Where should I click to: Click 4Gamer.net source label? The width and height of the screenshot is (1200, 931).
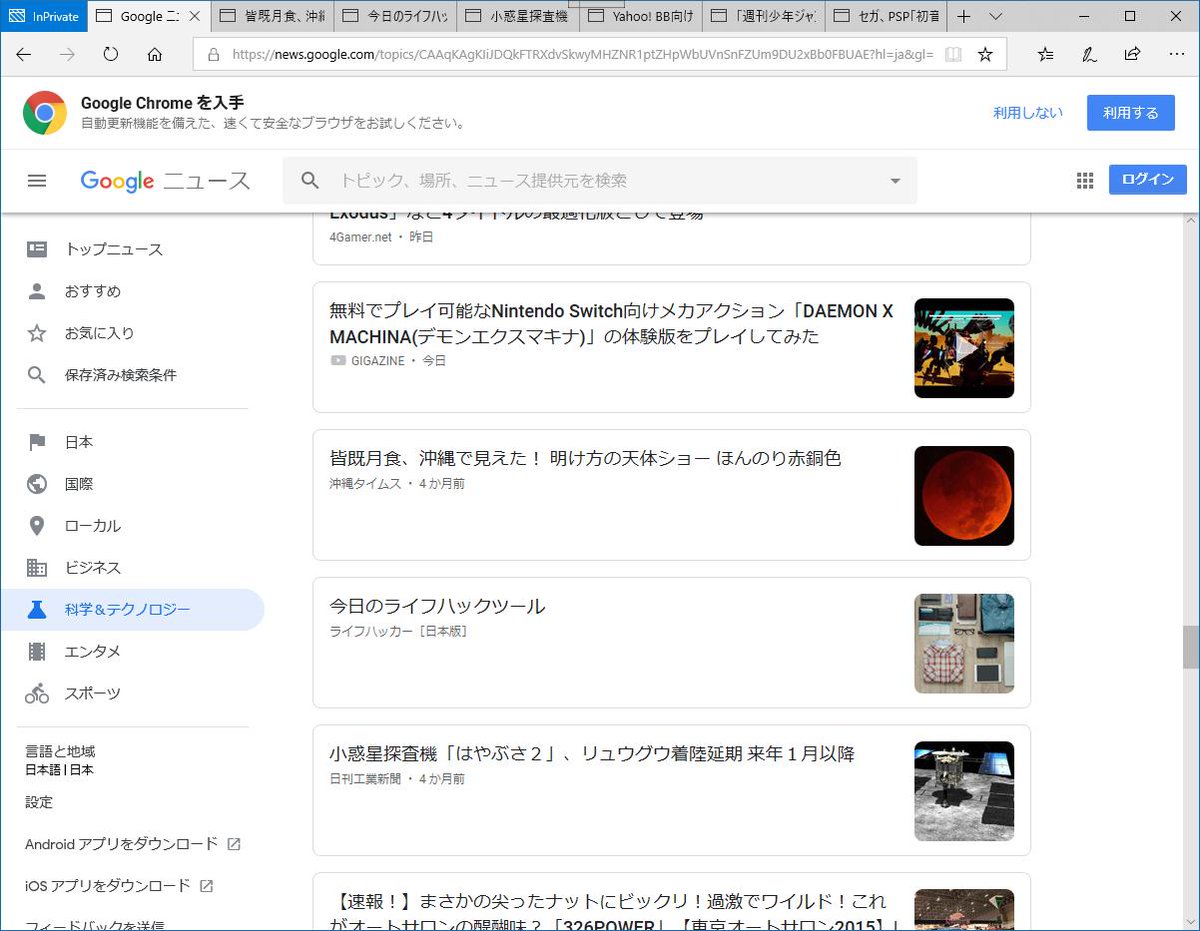360,237
